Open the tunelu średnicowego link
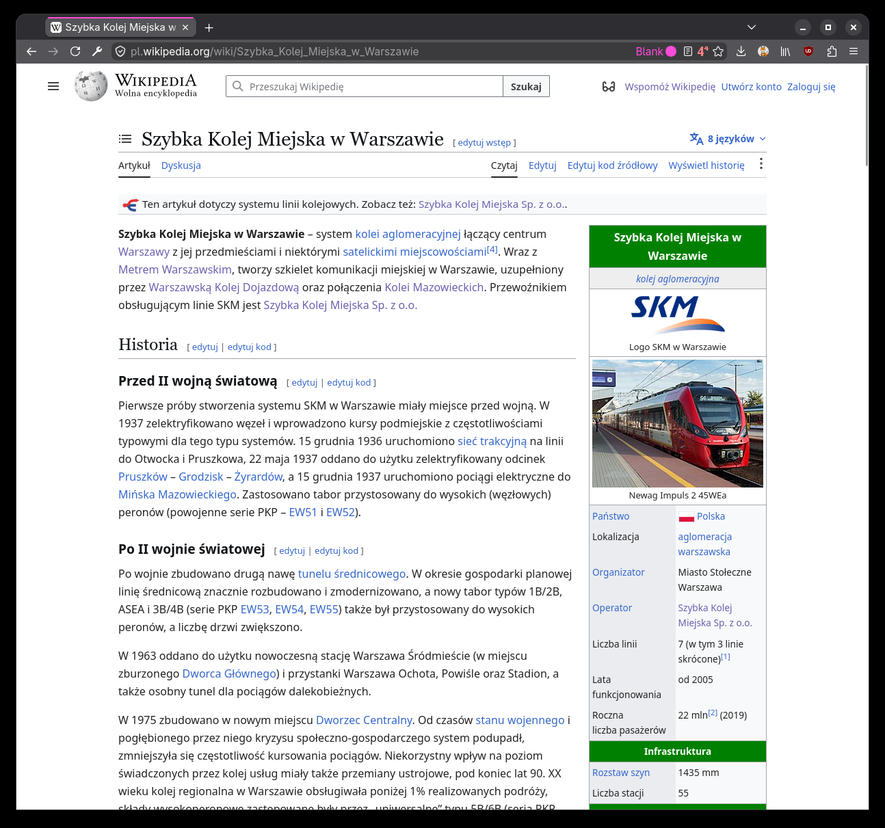 tap(352, 573)
